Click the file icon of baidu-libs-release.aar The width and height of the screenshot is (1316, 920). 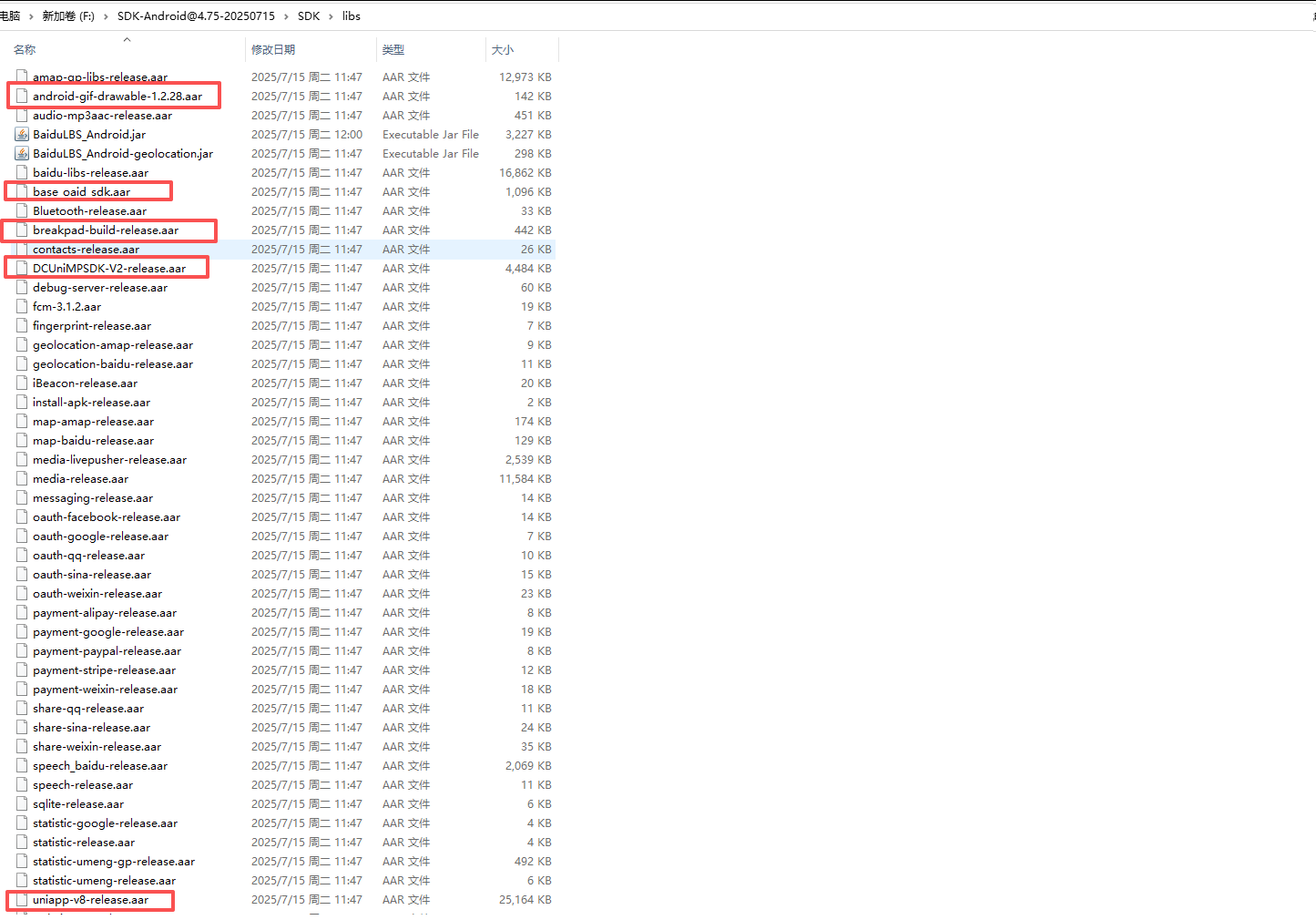click(x=22, y=172)
